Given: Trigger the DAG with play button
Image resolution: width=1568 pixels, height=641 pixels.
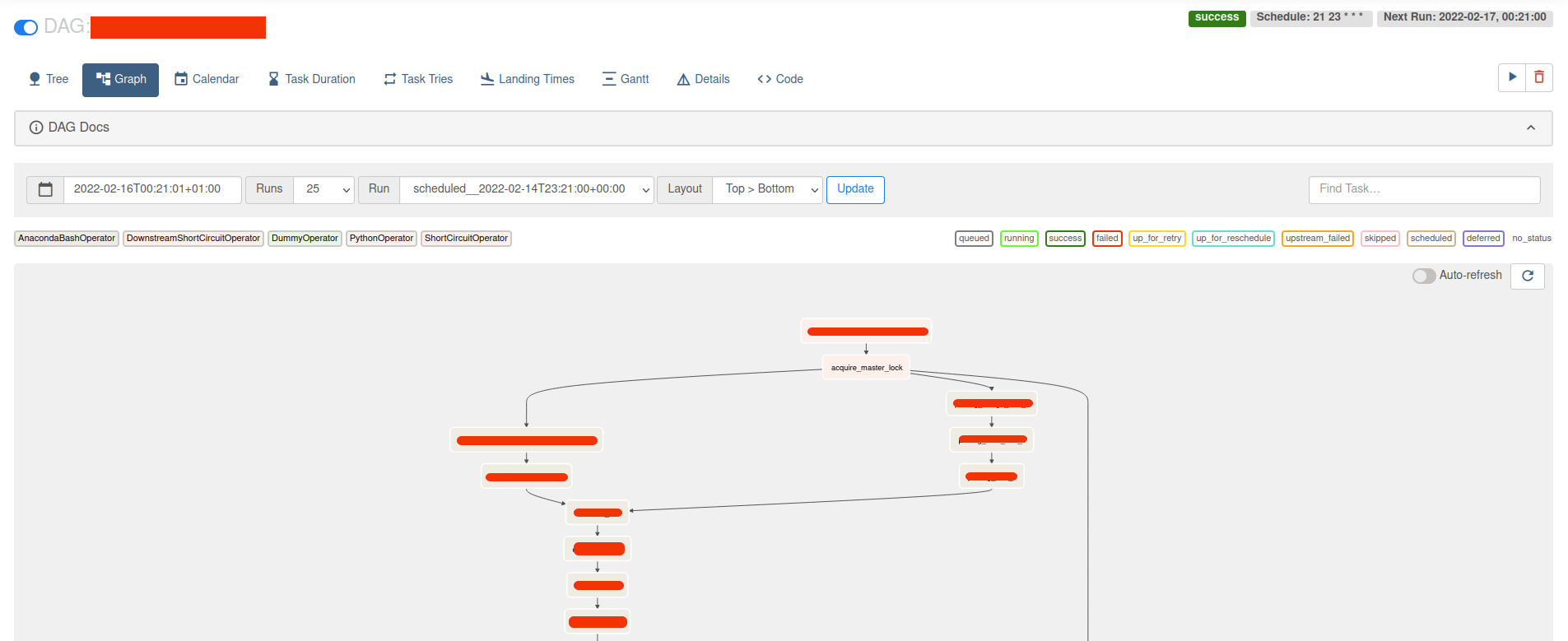Looking at the screenshot, I should click(x=1512, y=77).
